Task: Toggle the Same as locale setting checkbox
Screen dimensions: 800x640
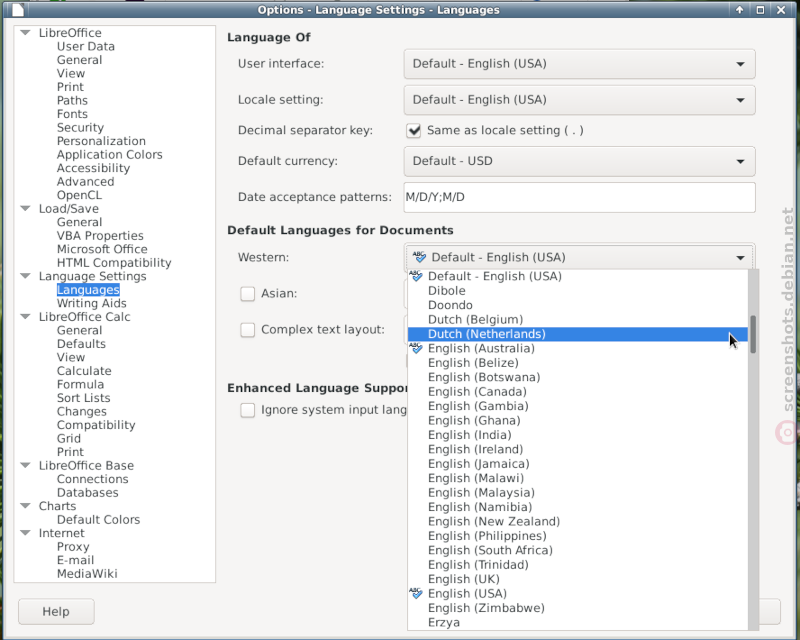Action: [x=413, y=131]
